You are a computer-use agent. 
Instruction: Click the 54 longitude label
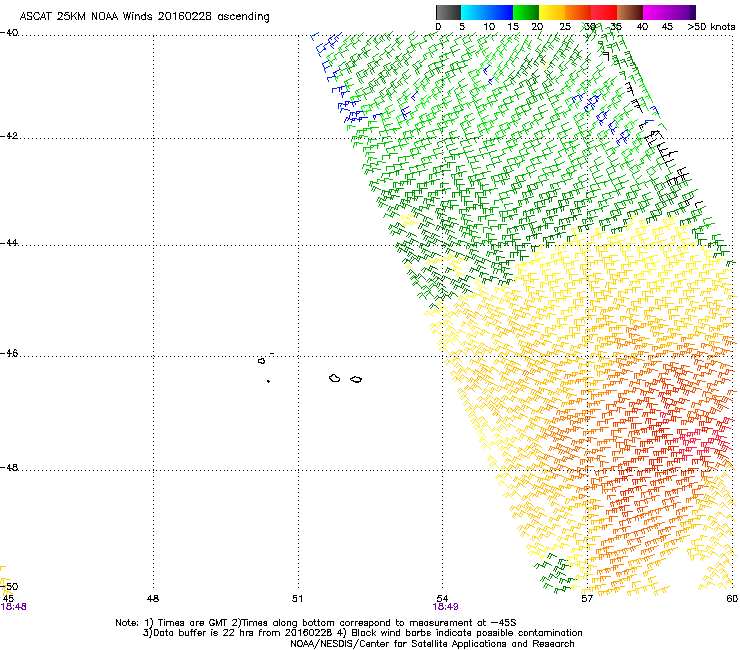click(442, 599)
